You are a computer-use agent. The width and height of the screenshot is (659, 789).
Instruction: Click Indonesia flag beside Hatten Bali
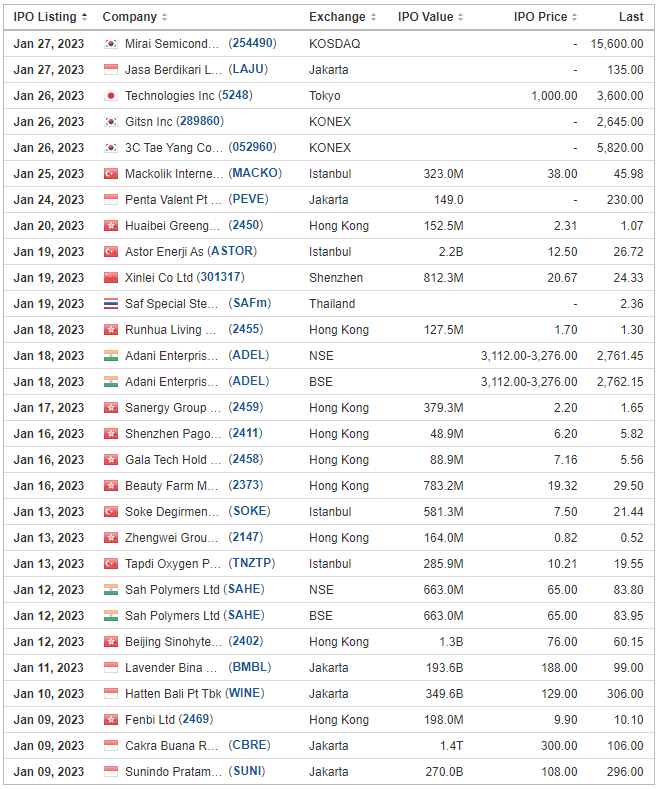111,694
